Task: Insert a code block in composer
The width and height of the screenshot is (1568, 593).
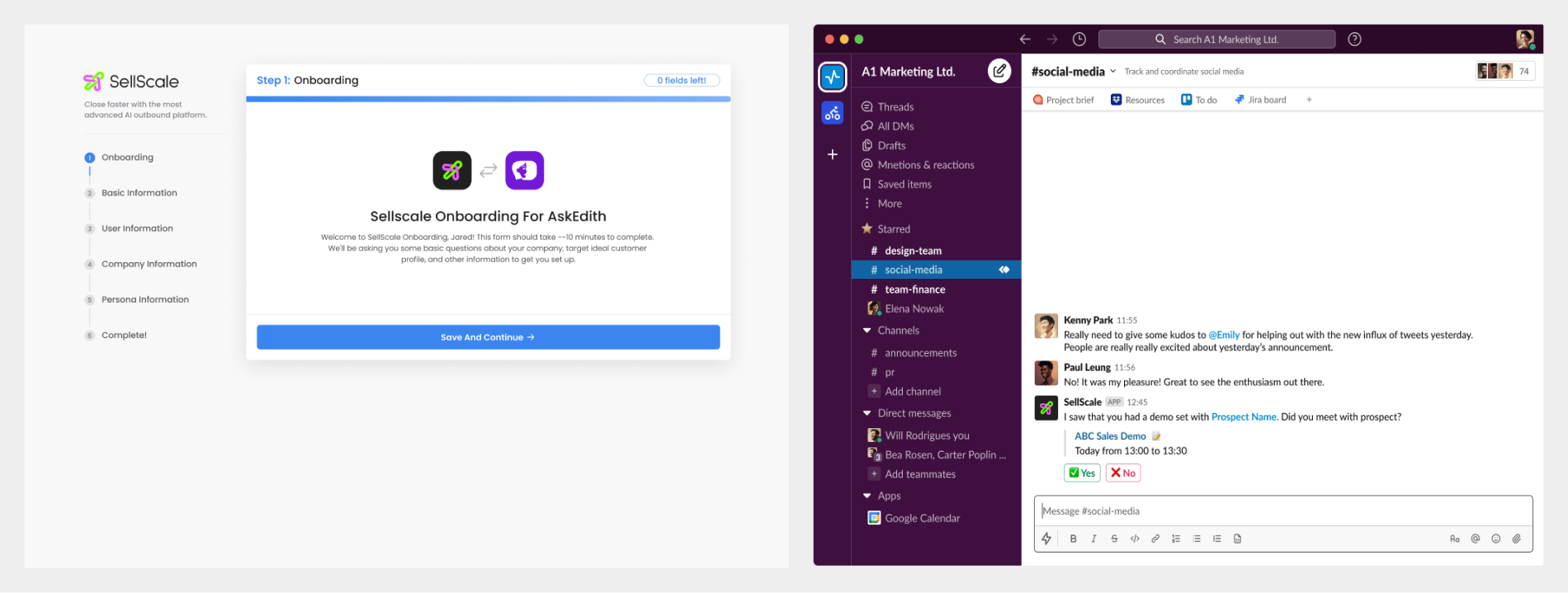Action: [x=1237, y=539]
